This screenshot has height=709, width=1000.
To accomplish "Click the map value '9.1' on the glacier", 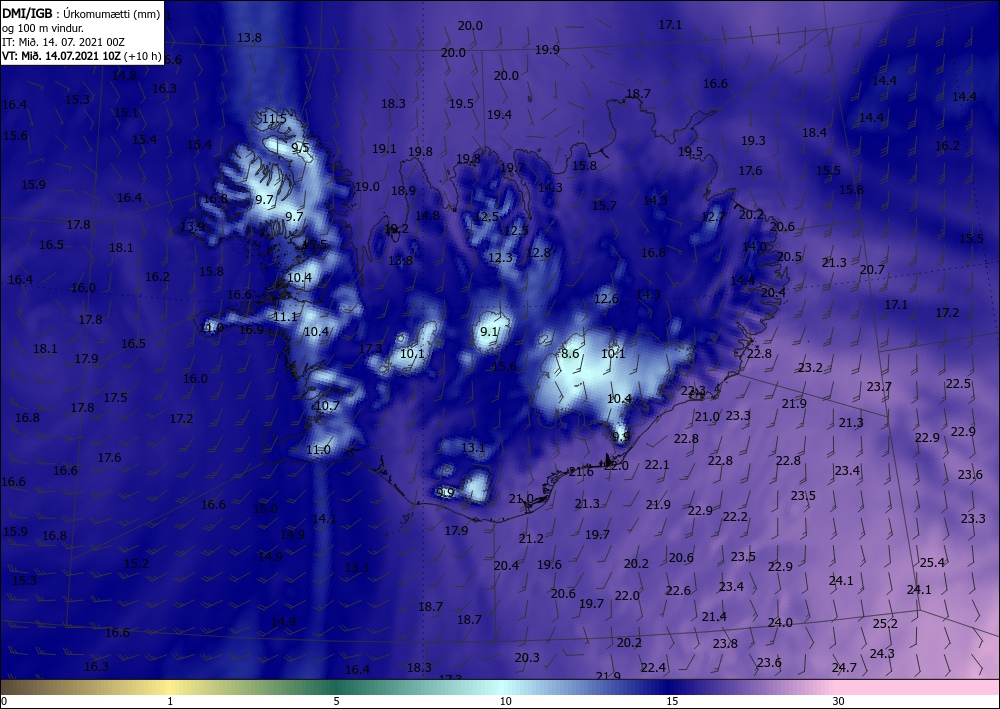I will point(489,332).
